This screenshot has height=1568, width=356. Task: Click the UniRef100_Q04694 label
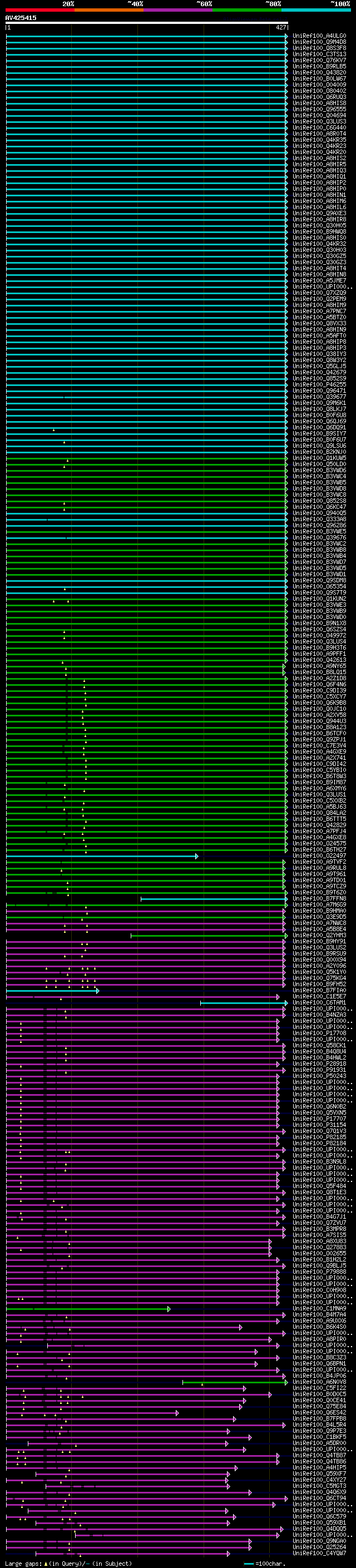coord(319,115)
